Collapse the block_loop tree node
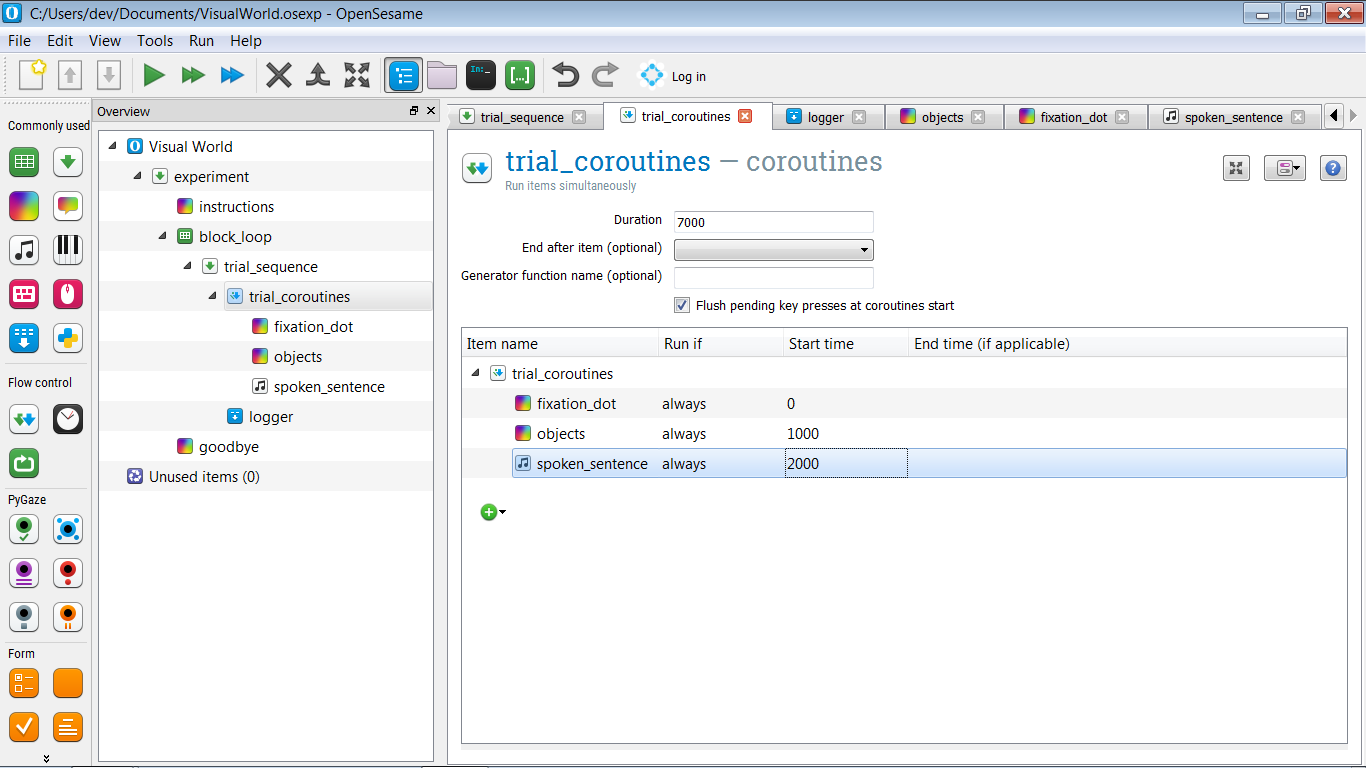This screenshot has height=768, width=1366. [162, 236]
